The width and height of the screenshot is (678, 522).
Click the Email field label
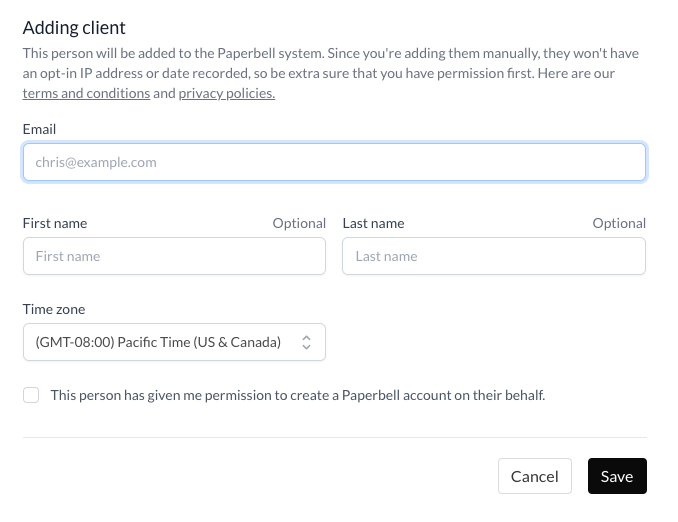[39, 129]
